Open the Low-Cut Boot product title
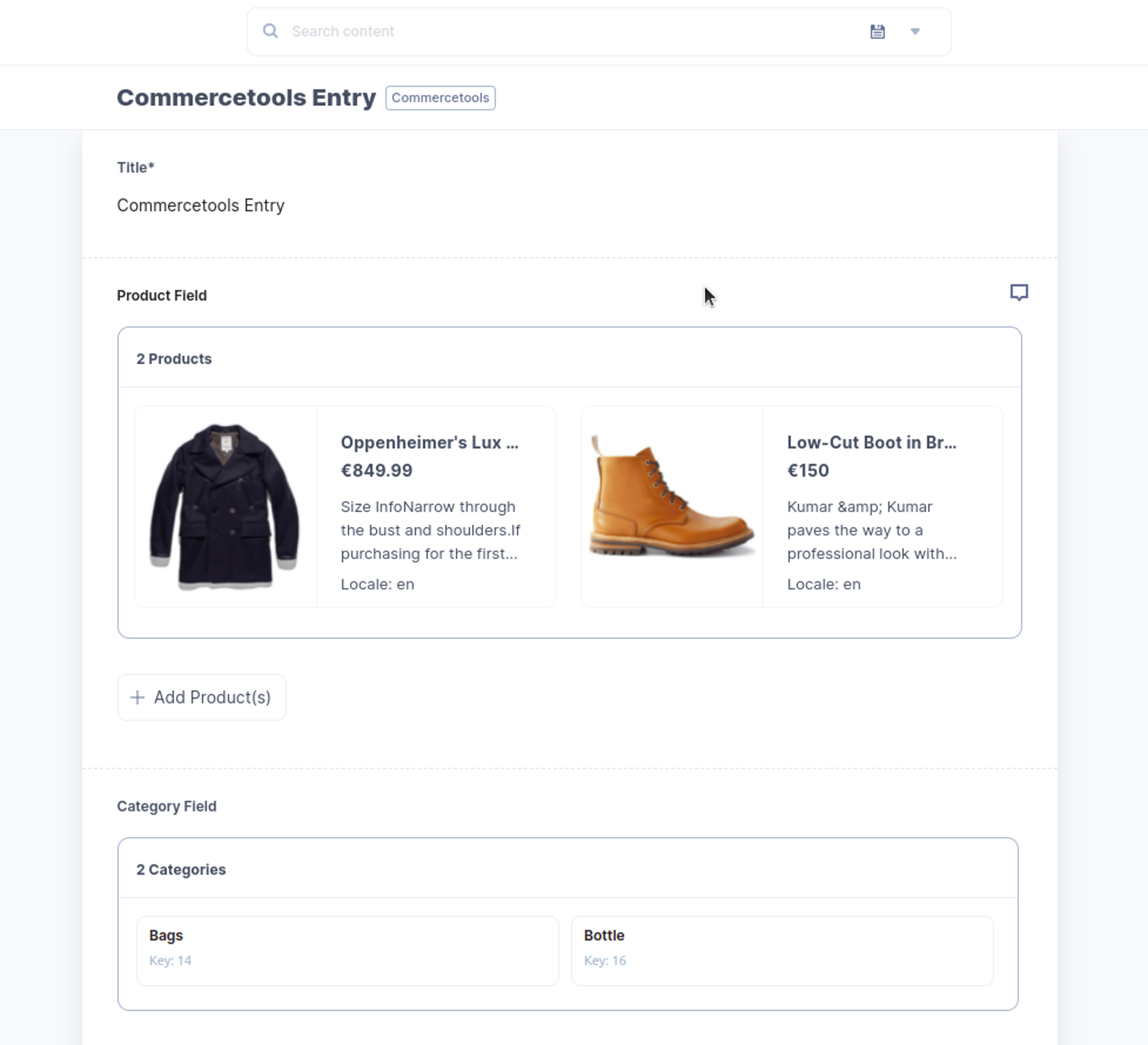The width and height of the screenshot is (1148, 1045). (872, 442)
